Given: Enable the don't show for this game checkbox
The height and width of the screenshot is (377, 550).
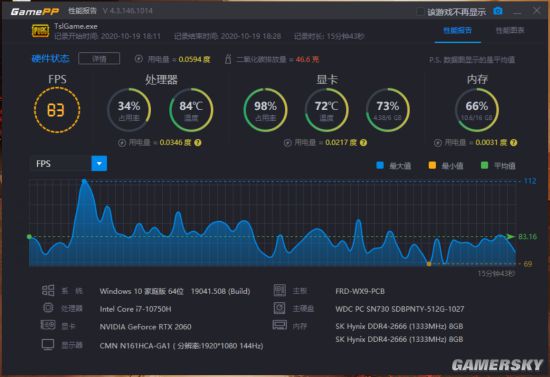Looking at the screenshot, I should coord(420,12).
